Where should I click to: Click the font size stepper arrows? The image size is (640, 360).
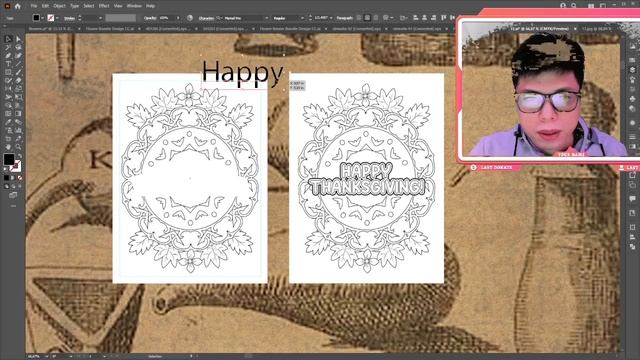(311, 18)
